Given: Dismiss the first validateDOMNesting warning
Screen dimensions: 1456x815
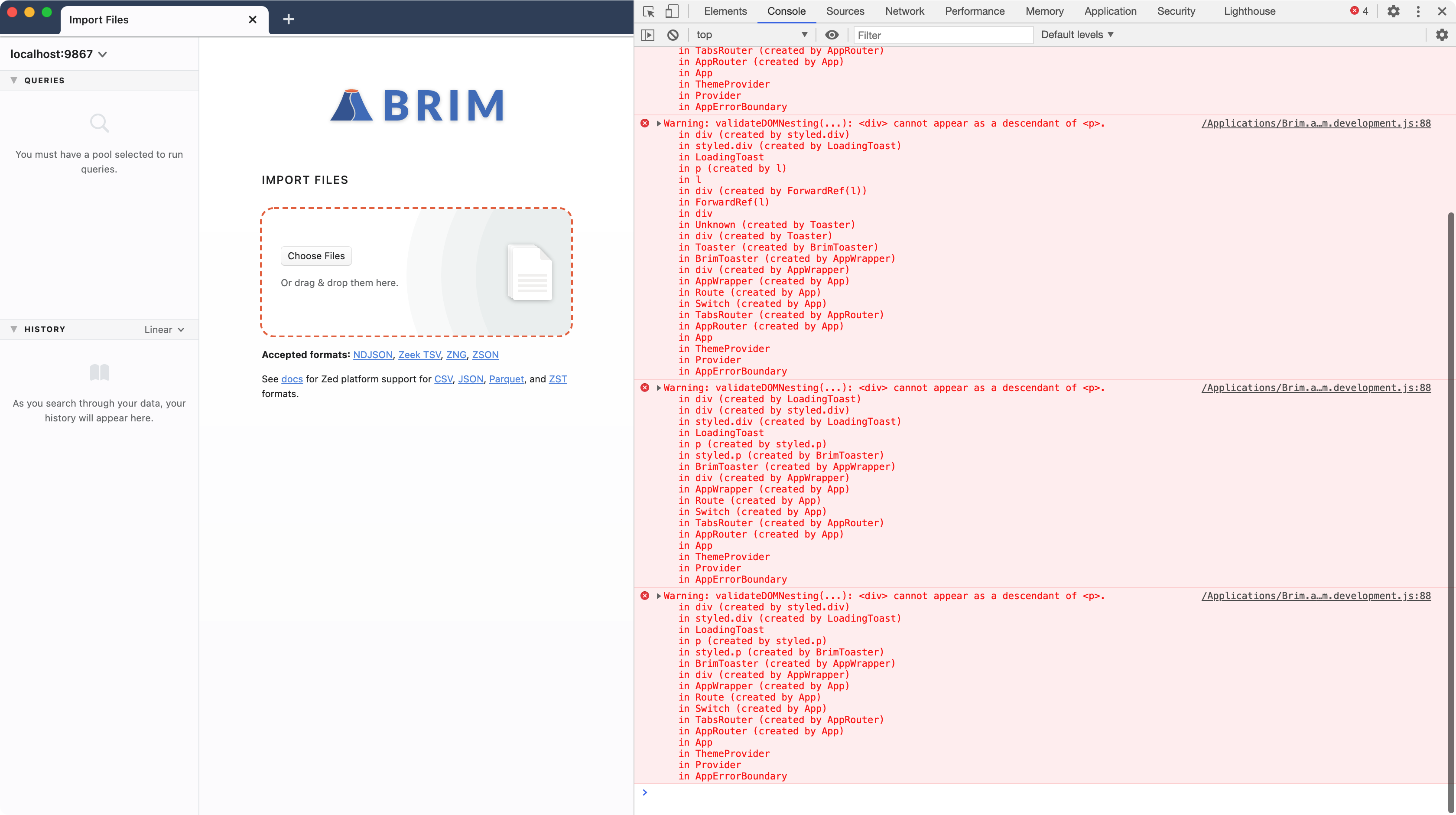Looking at the screenshot, I should coord(645,123).
